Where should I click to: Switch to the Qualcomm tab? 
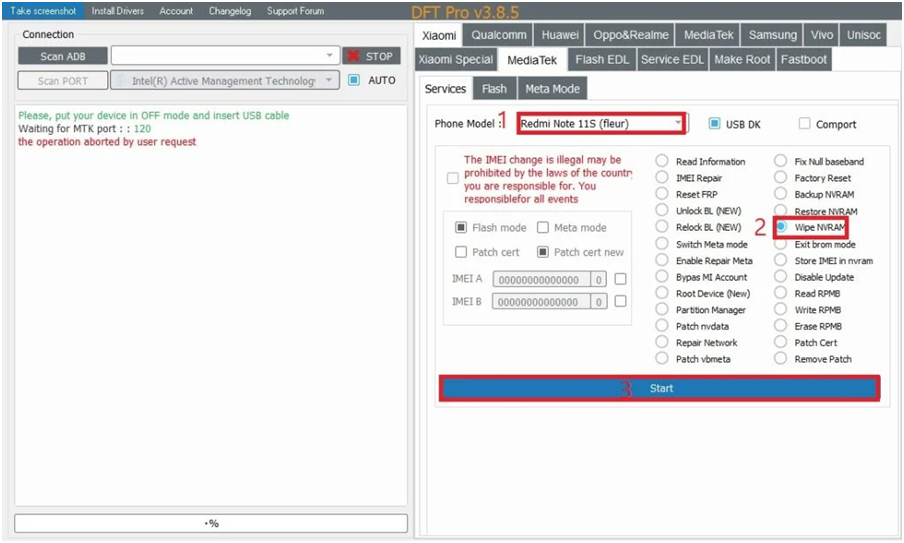click(x=499, y=35)
